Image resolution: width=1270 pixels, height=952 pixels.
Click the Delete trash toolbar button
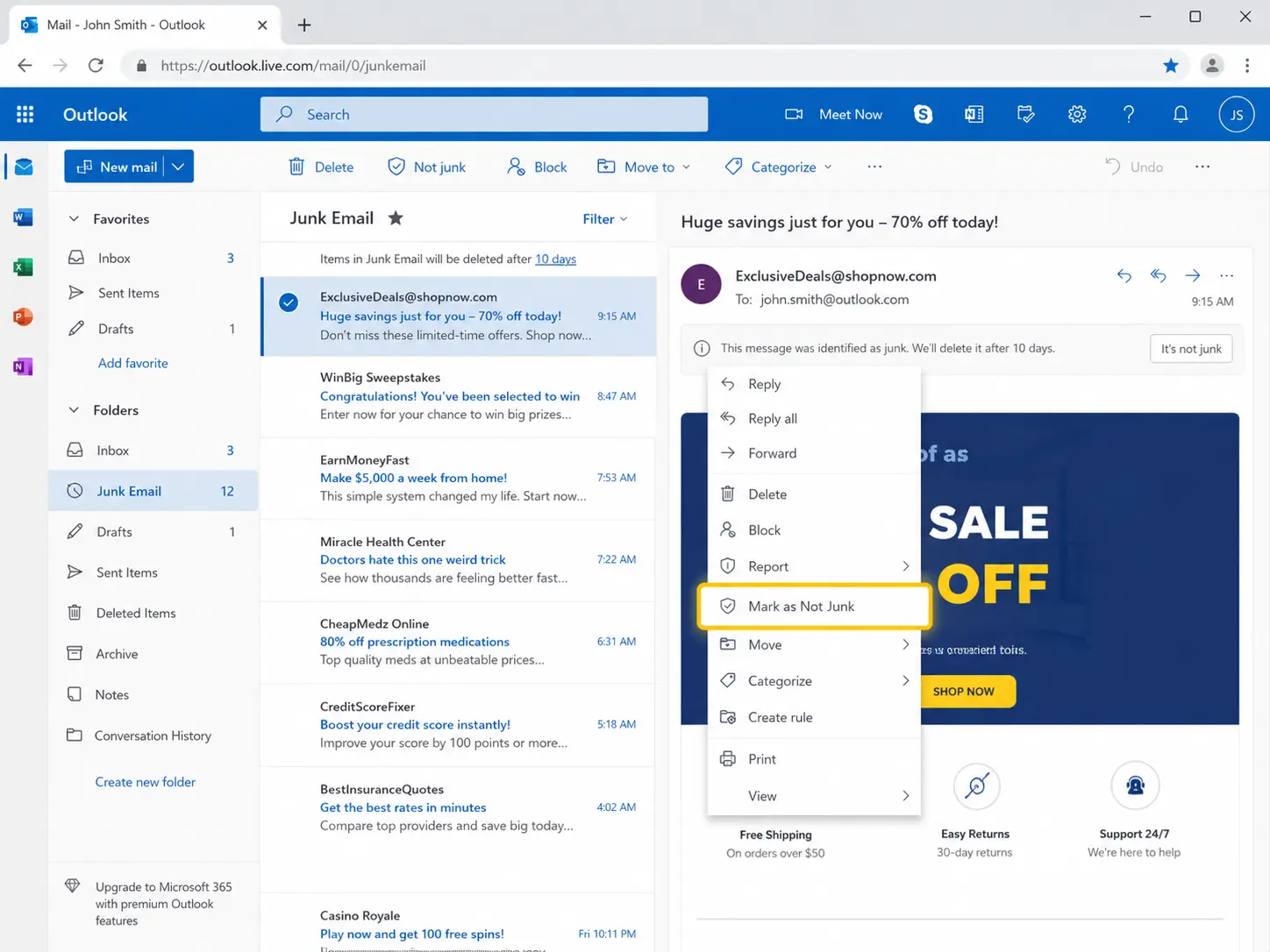tap(321, 167)
